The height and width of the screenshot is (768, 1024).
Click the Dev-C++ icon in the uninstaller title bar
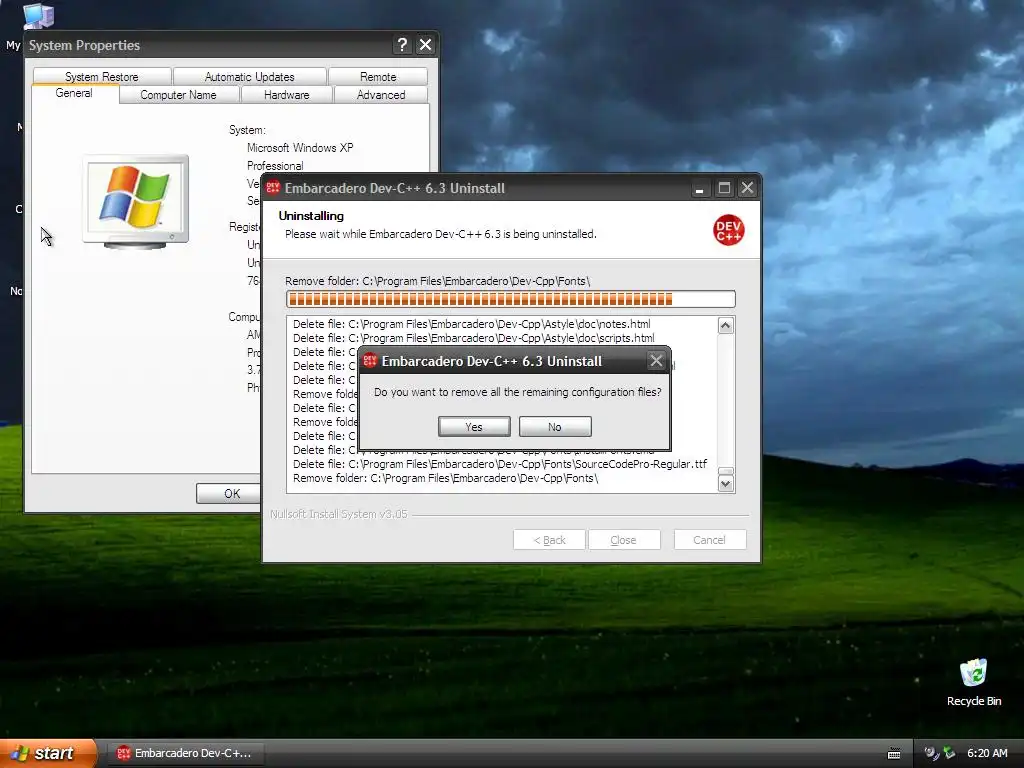click(273, 188)
